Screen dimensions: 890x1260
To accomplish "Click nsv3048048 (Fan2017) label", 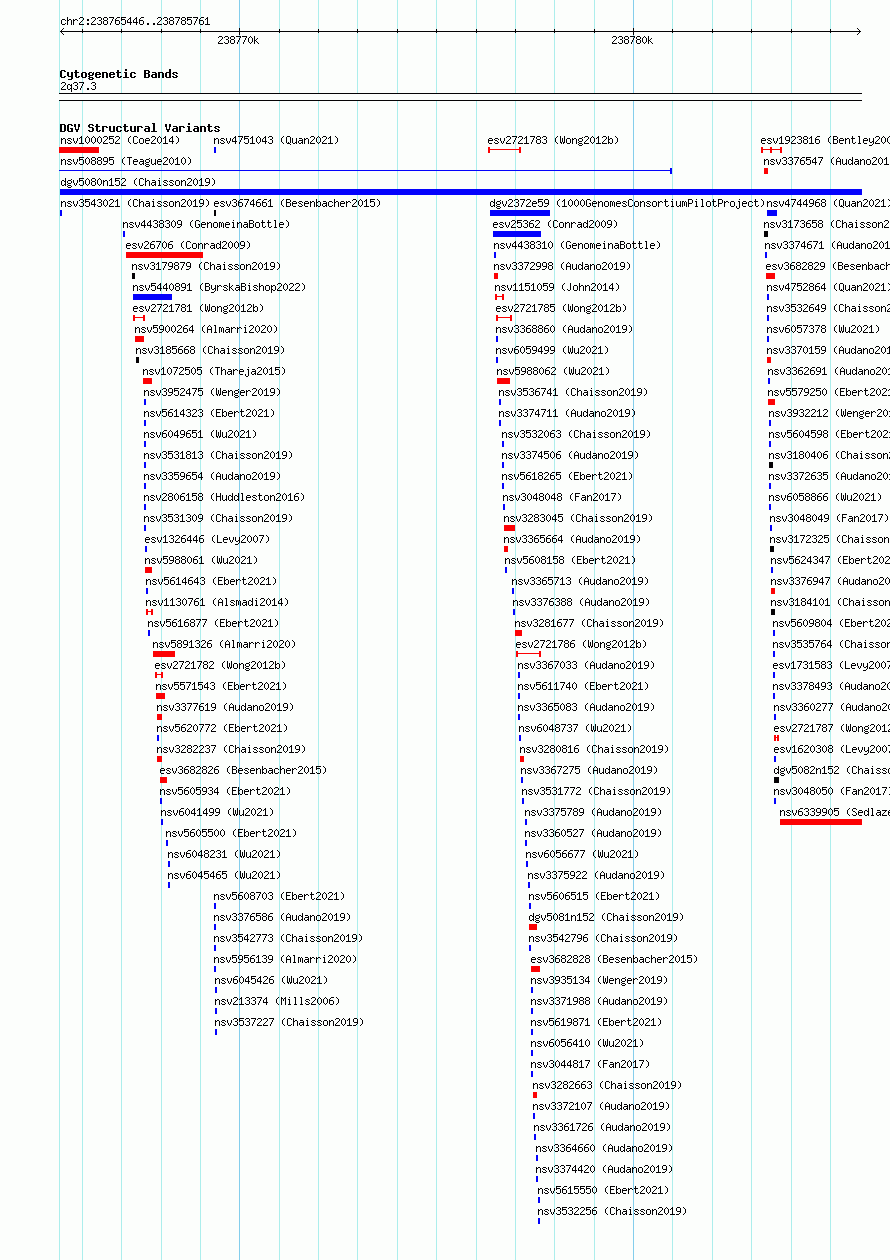I will [562, 498].
